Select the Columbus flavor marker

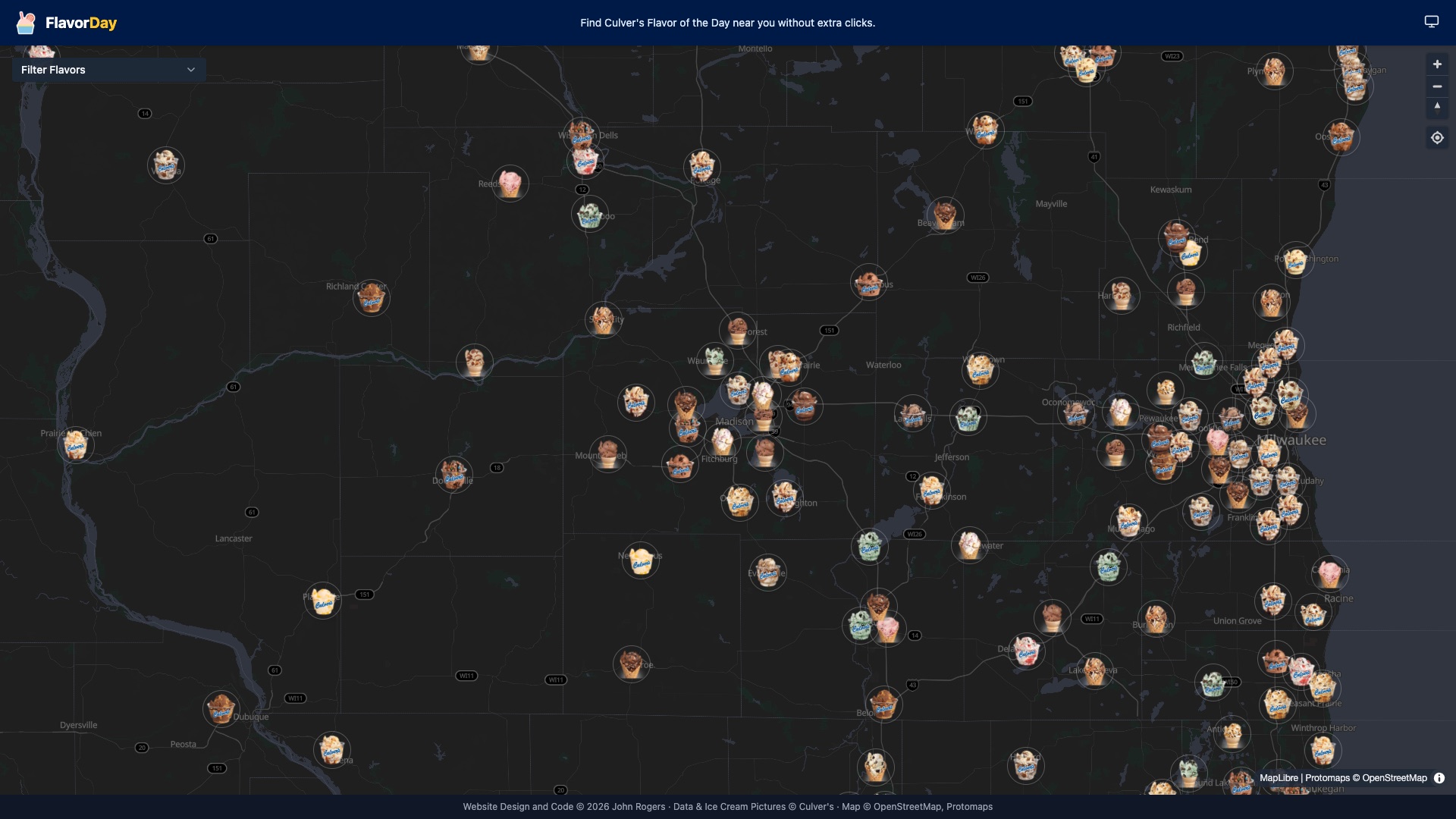pyautogui.click(x=869, y=282)
